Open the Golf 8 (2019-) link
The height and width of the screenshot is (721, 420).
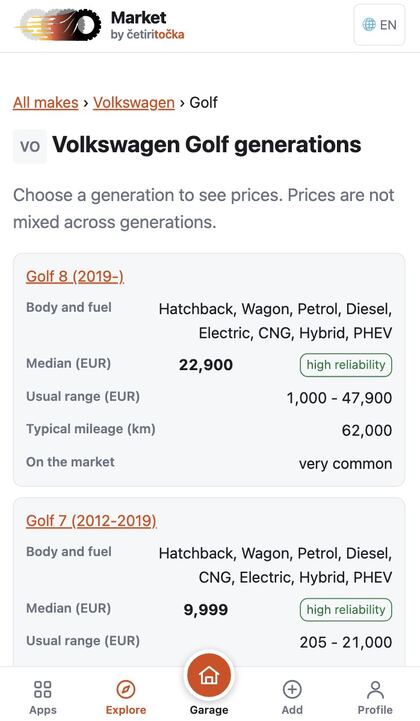pos(75,276)
